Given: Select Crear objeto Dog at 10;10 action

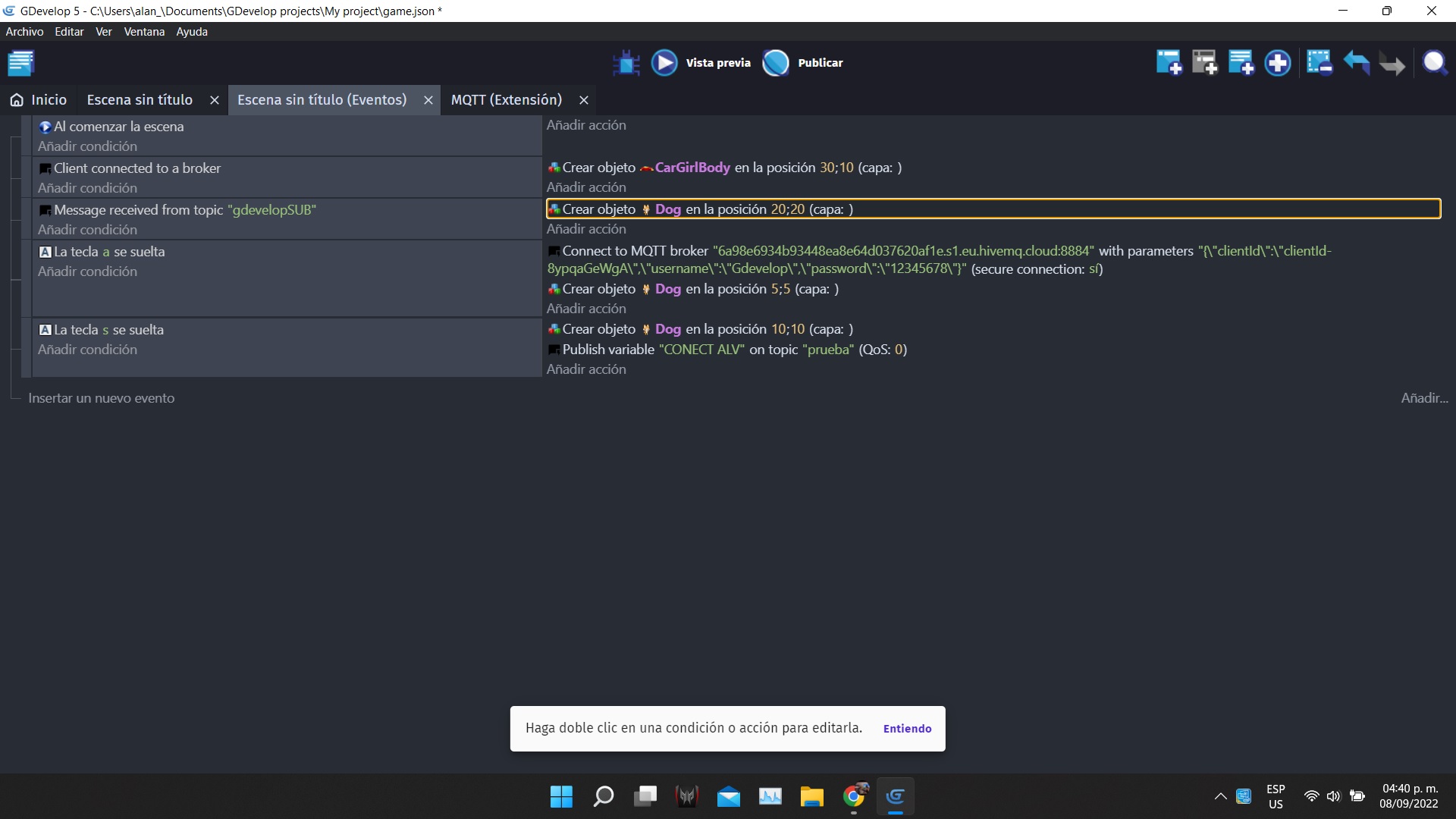Looking at the screenshot, I should click(x=701, y=329).
